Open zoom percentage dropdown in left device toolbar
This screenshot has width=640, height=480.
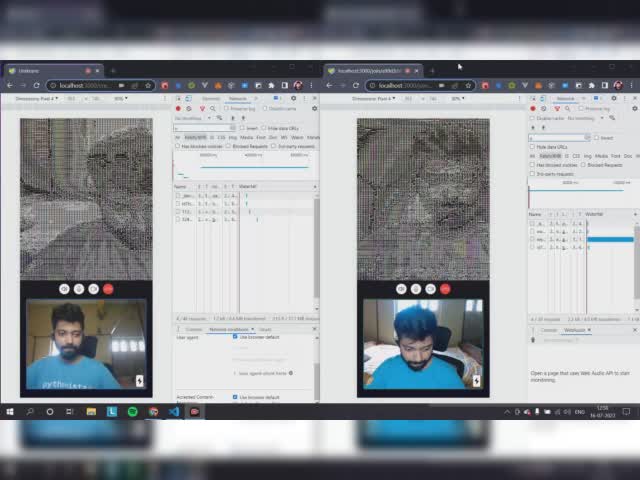[120, 98]
